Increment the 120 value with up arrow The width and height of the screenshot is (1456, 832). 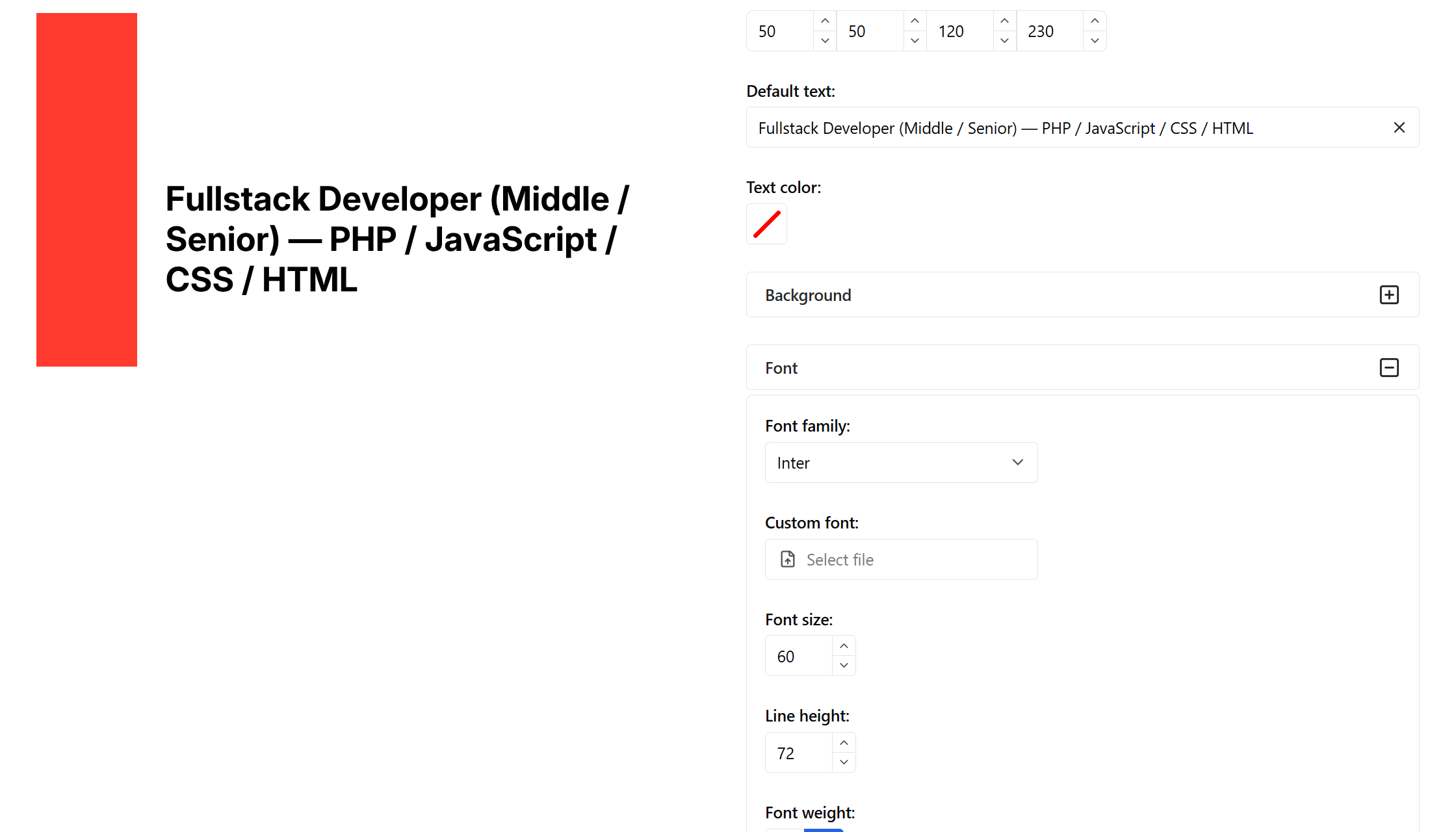tap(1004, 21)
